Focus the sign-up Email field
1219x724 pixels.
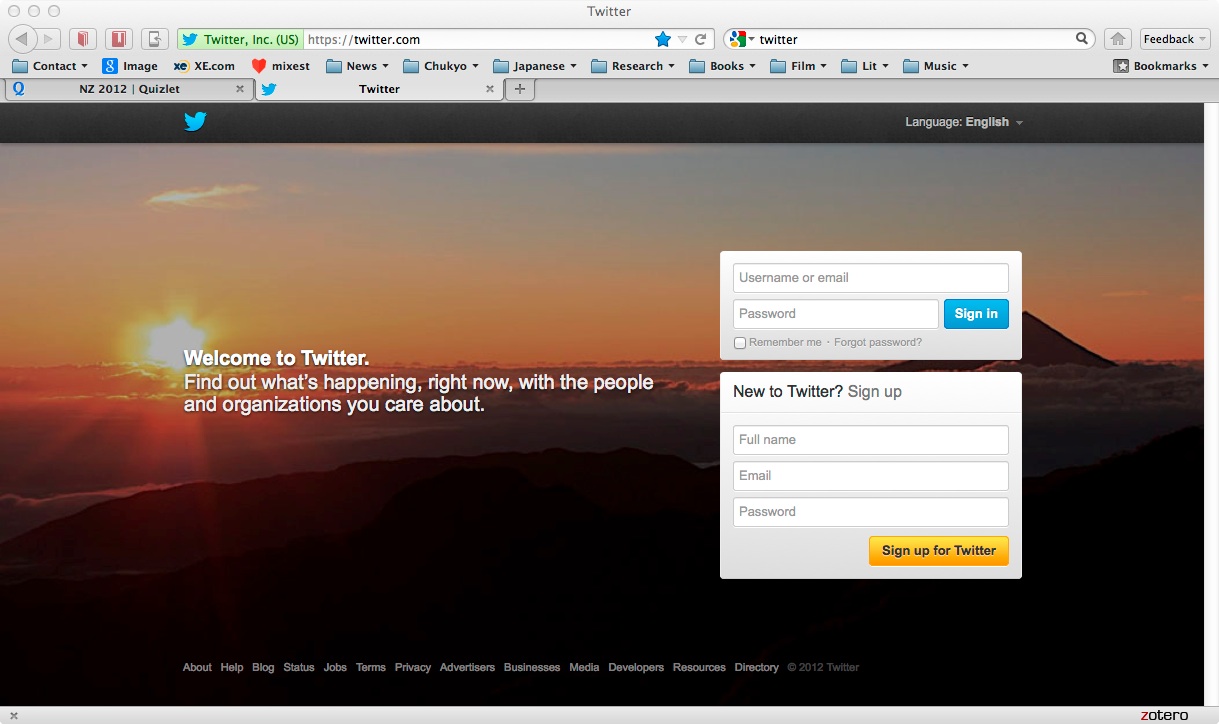[871, 476]
